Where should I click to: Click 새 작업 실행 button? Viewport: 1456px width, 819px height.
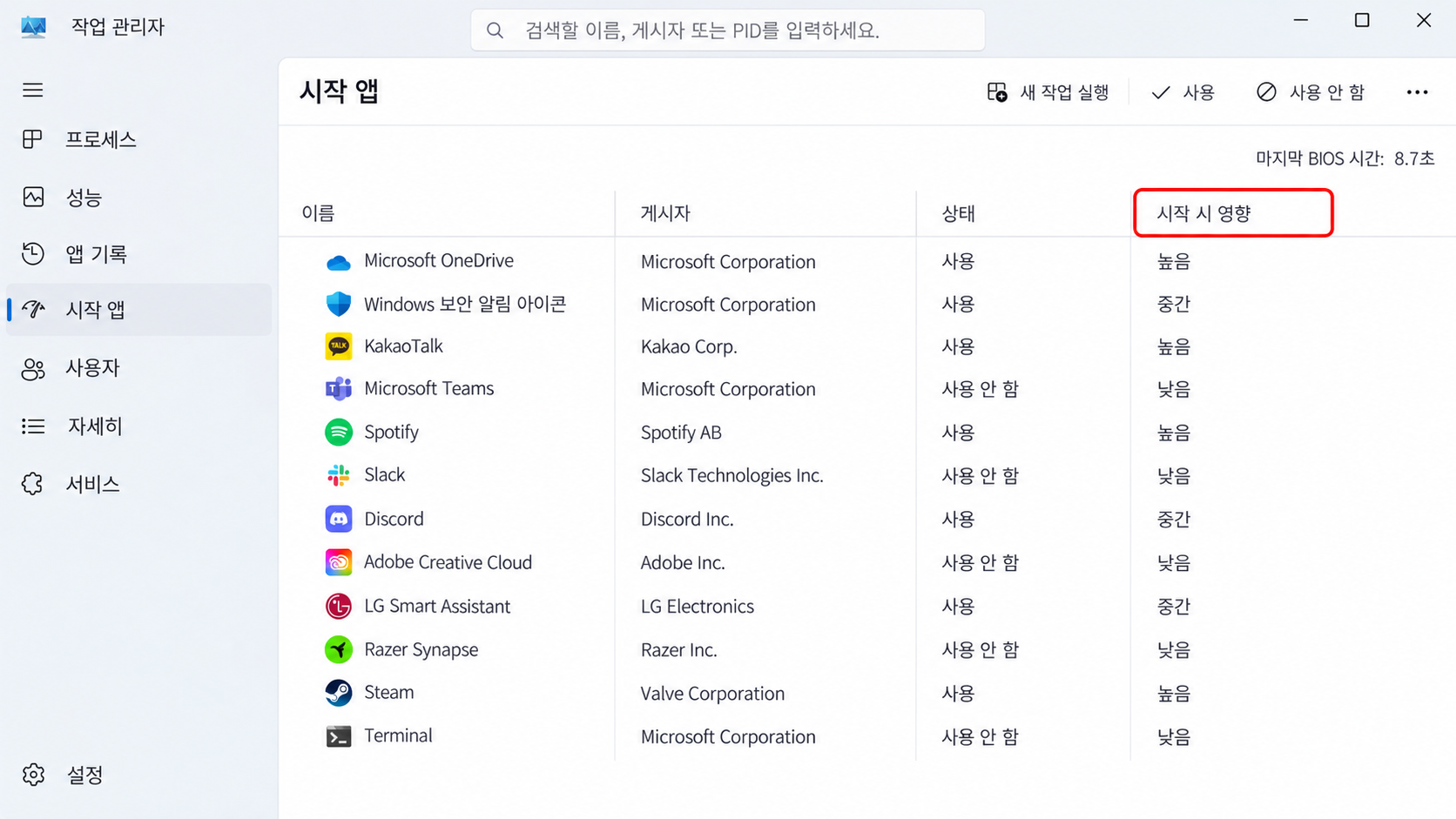point(1048,92)
